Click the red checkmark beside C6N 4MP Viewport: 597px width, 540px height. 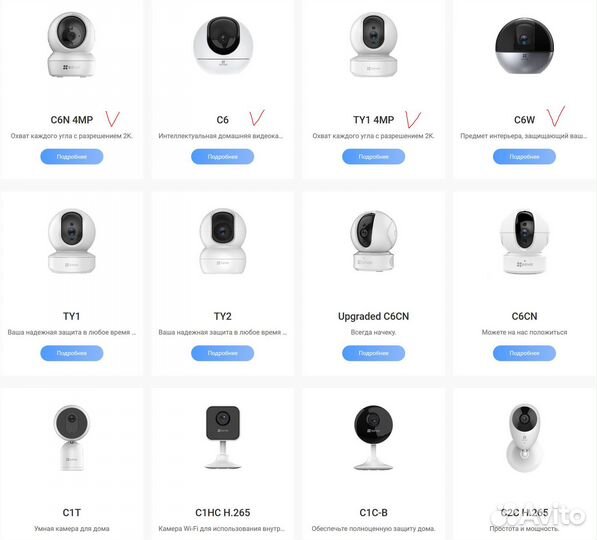coord(113,119)
